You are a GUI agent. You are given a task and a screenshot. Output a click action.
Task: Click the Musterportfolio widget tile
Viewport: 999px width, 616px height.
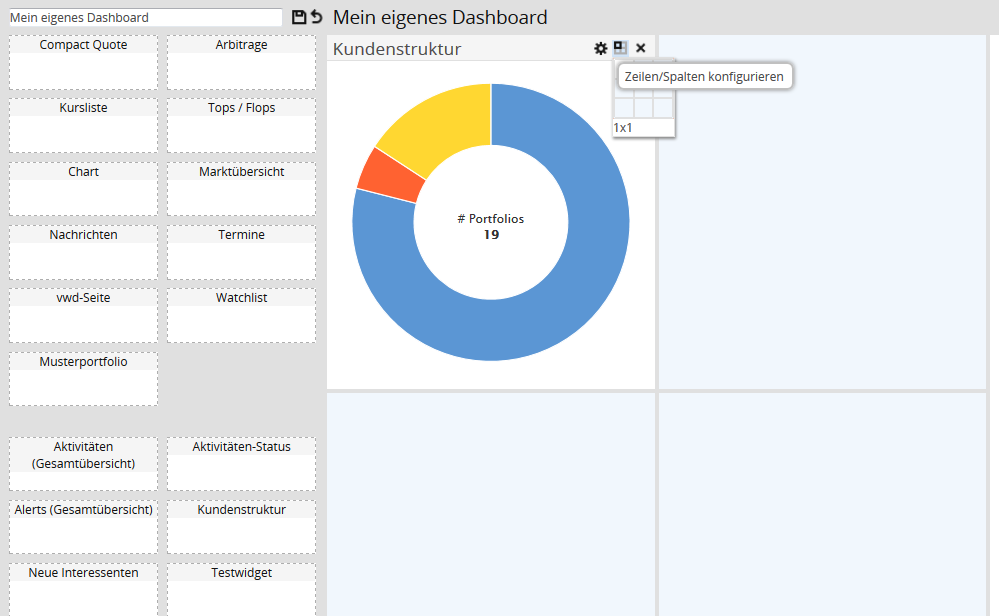[83, 378]
